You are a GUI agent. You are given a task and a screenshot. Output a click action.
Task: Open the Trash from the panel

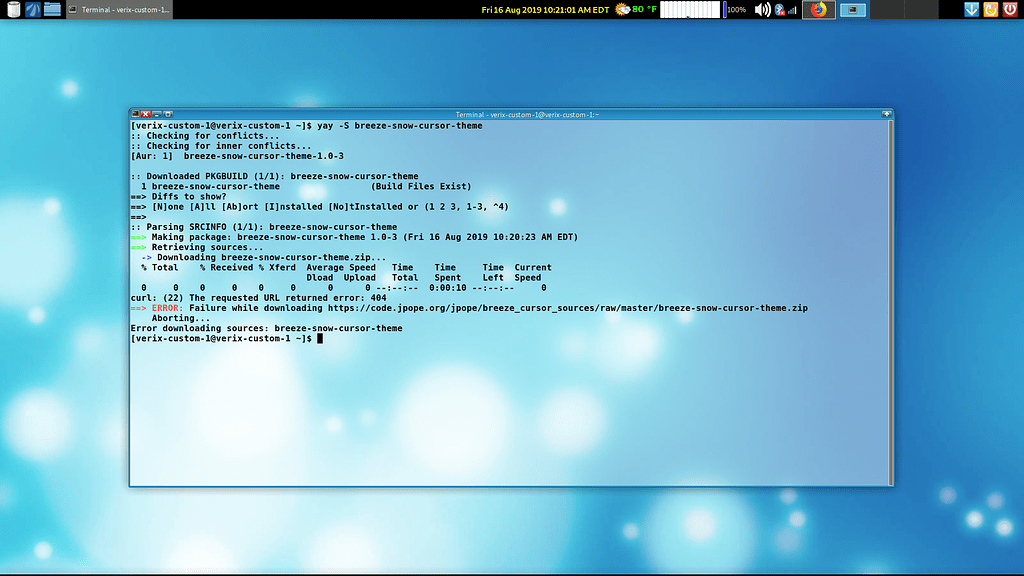pos(12,9)
